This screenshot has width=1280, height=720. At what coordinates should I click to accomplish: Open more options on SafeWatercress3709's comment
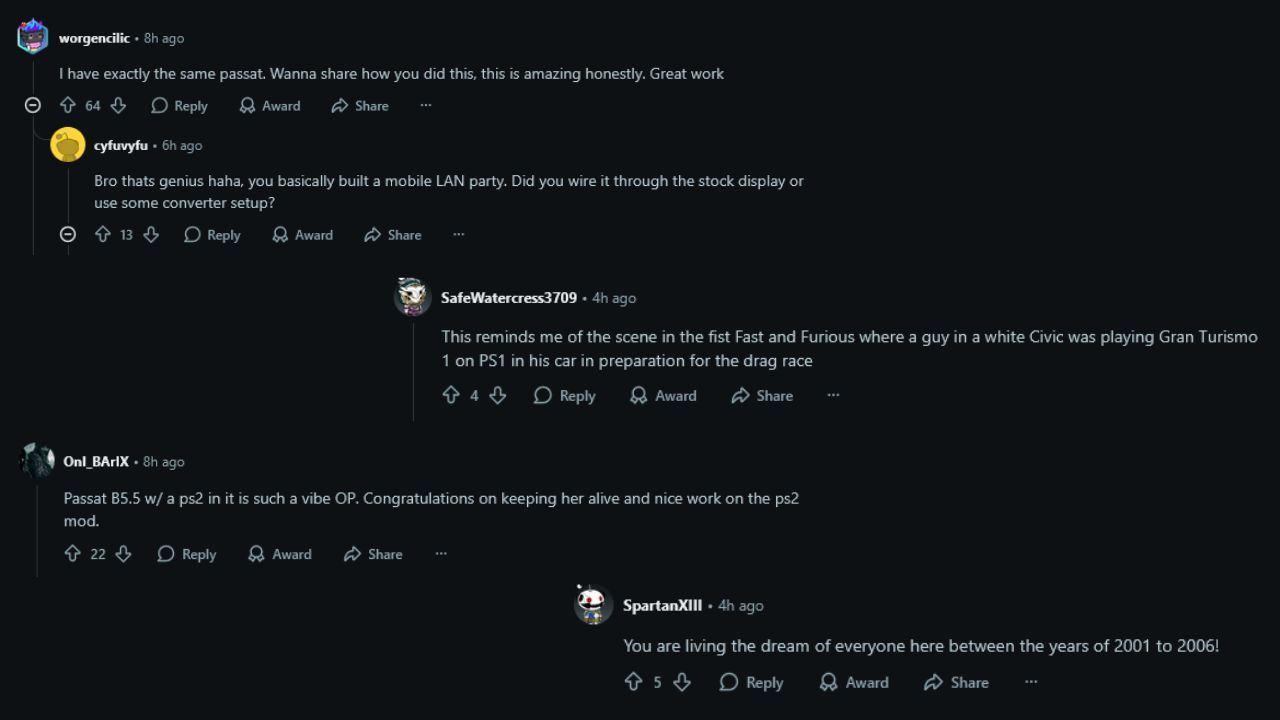click(833, 395)
